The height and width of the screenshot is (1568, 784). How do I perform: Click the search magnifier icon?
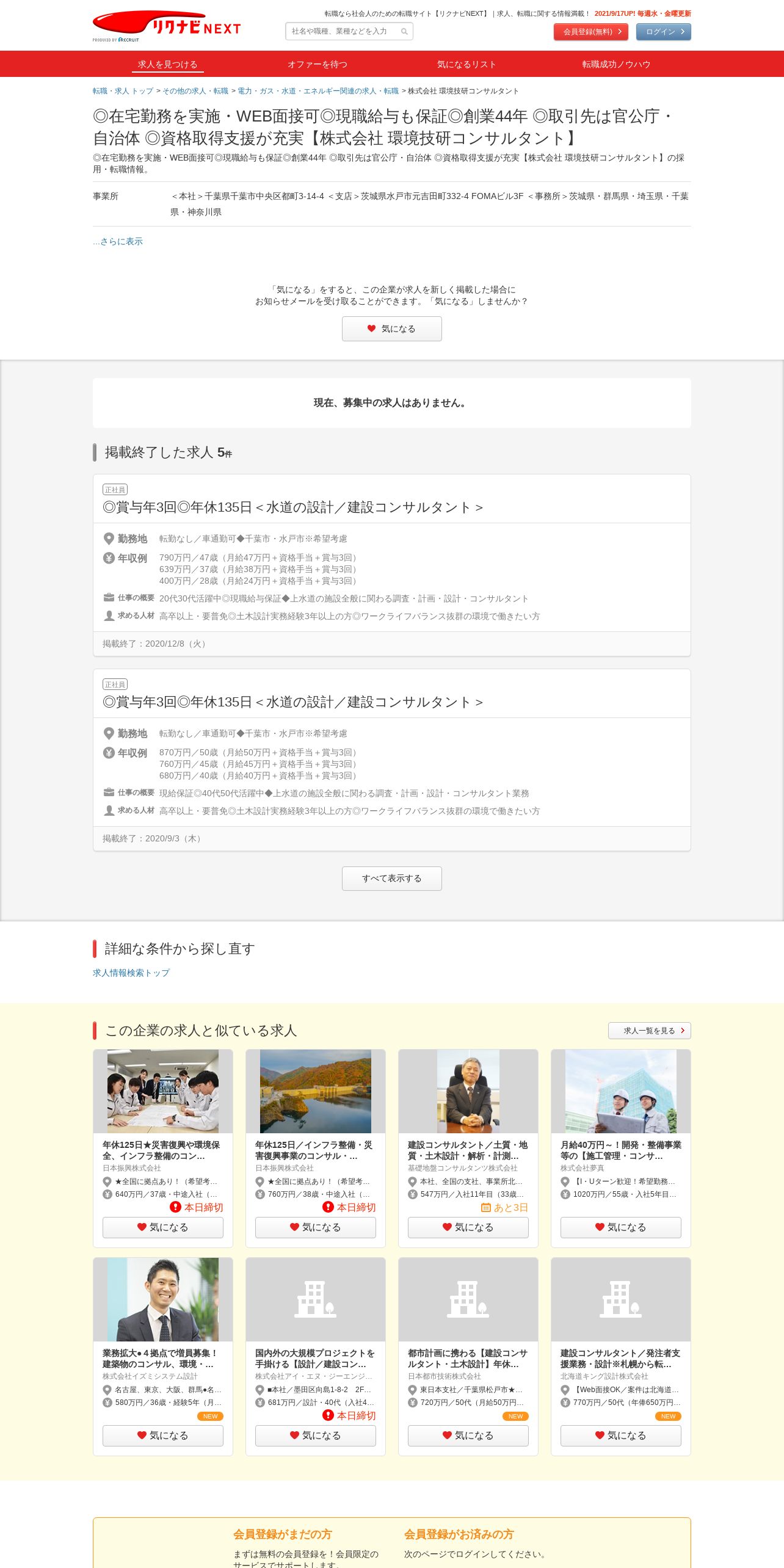click(404, 32)
